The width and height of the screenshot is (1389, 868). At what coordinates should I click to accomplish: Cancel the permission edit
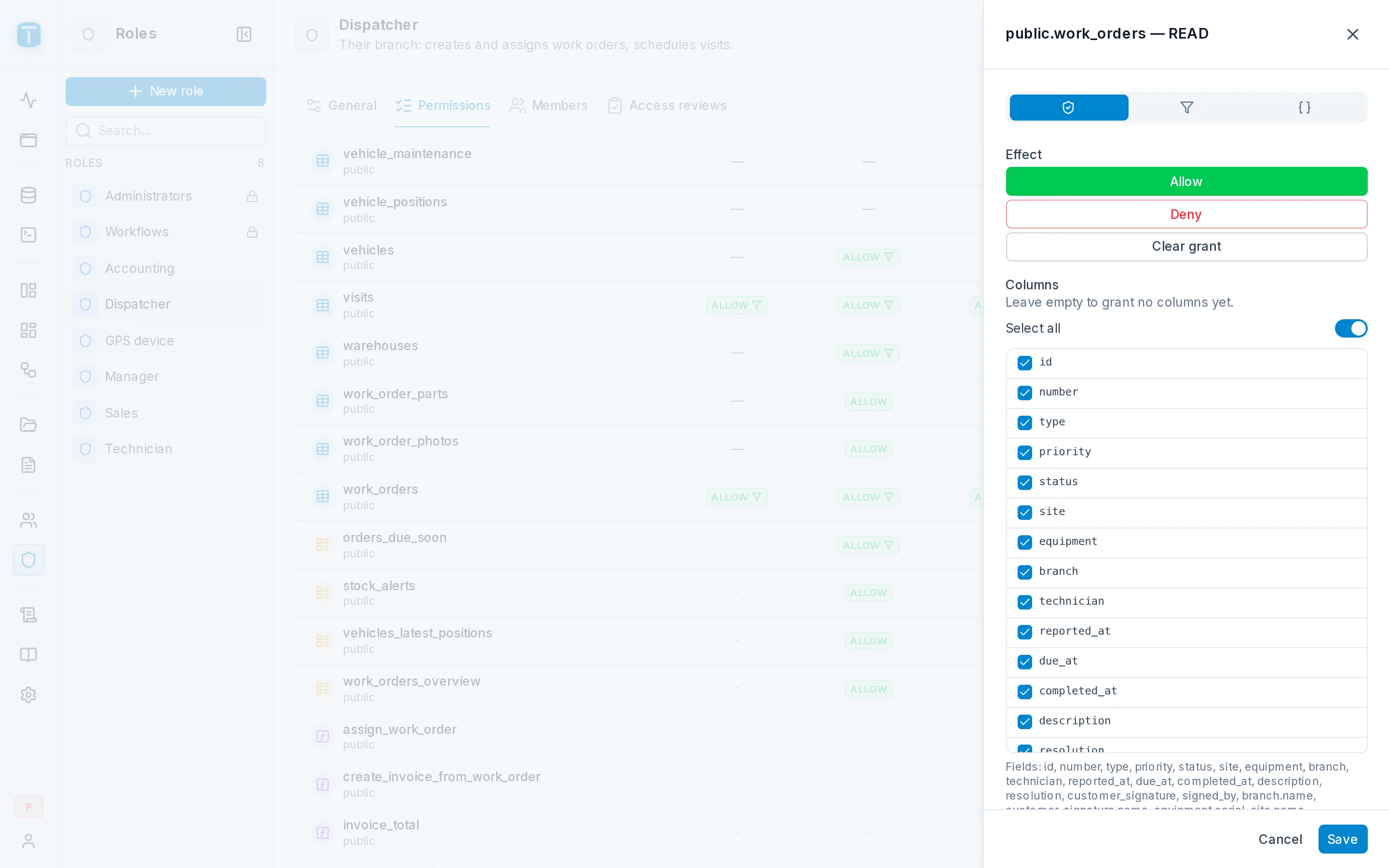coord(1280,839)
